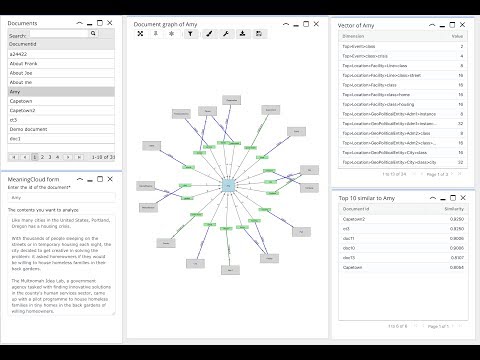
Task: Select doc13 in Top 10 similar list
Action: point(403,258)
